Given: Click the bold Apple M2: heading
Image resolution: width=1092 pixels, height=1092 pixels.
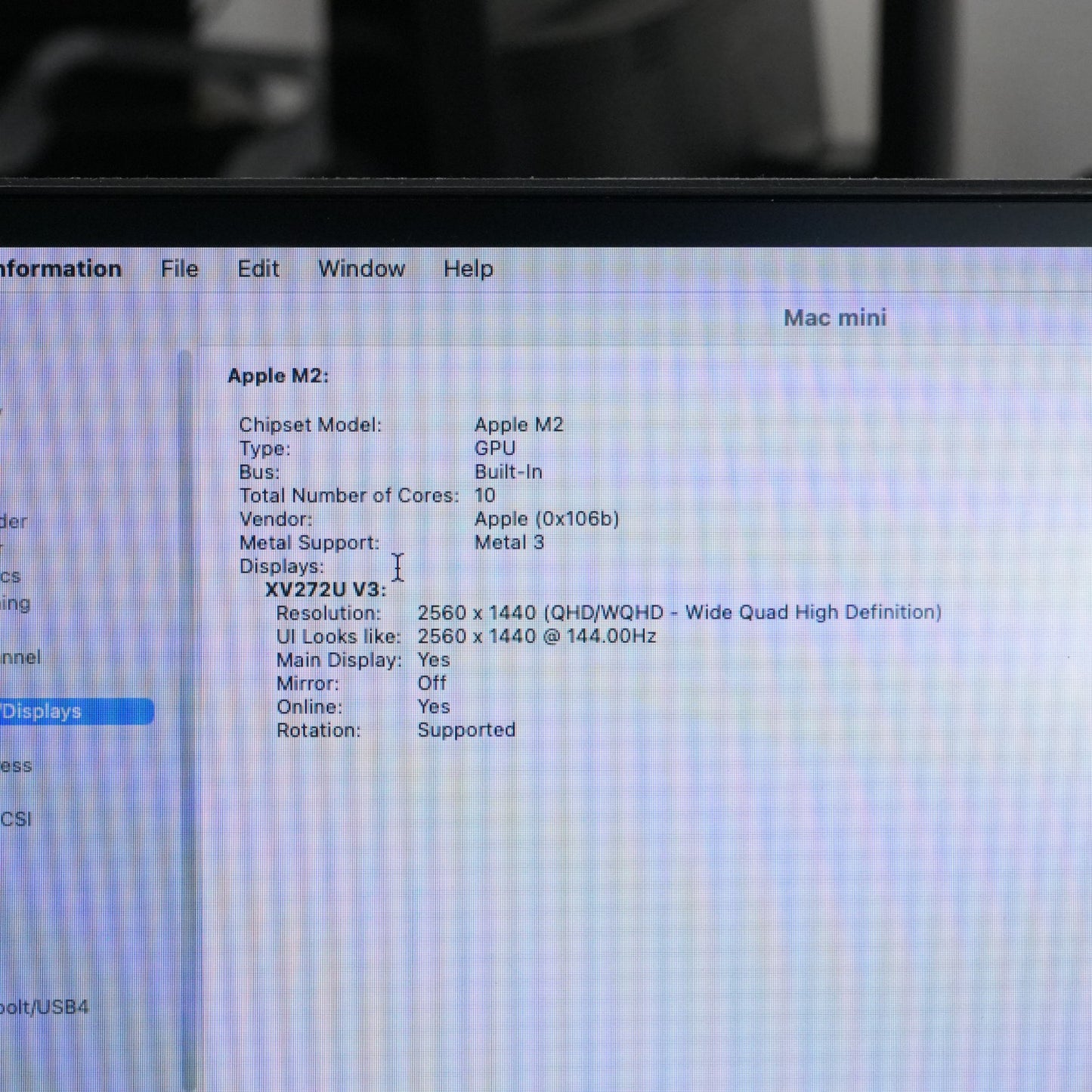Looking at the screenshot, I should (278, 376).
